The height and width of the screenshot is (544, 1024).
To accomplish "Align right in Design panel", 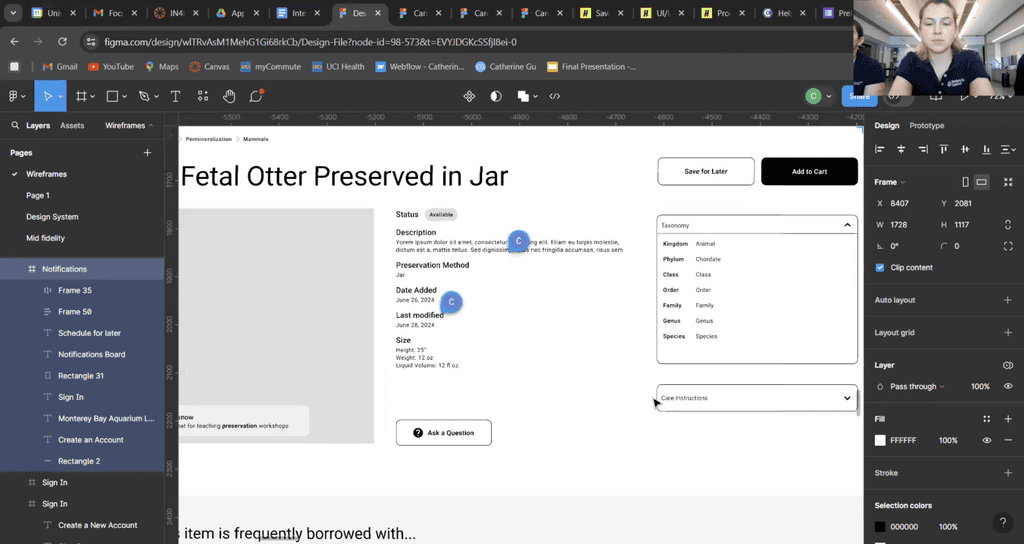I will point(923,150).
